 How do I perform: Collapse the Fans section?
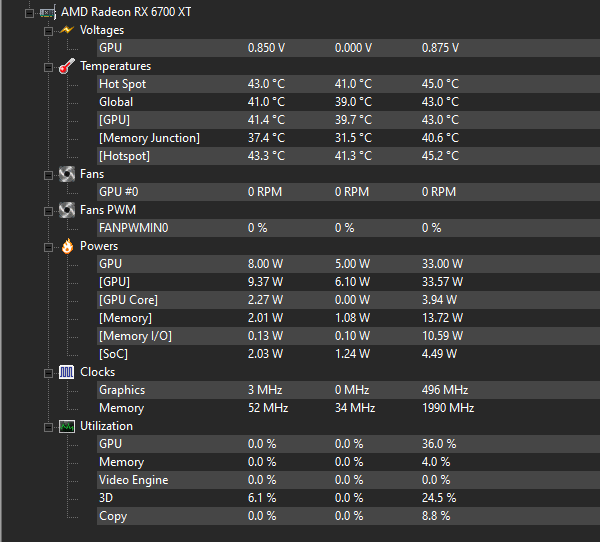point(48,176)
